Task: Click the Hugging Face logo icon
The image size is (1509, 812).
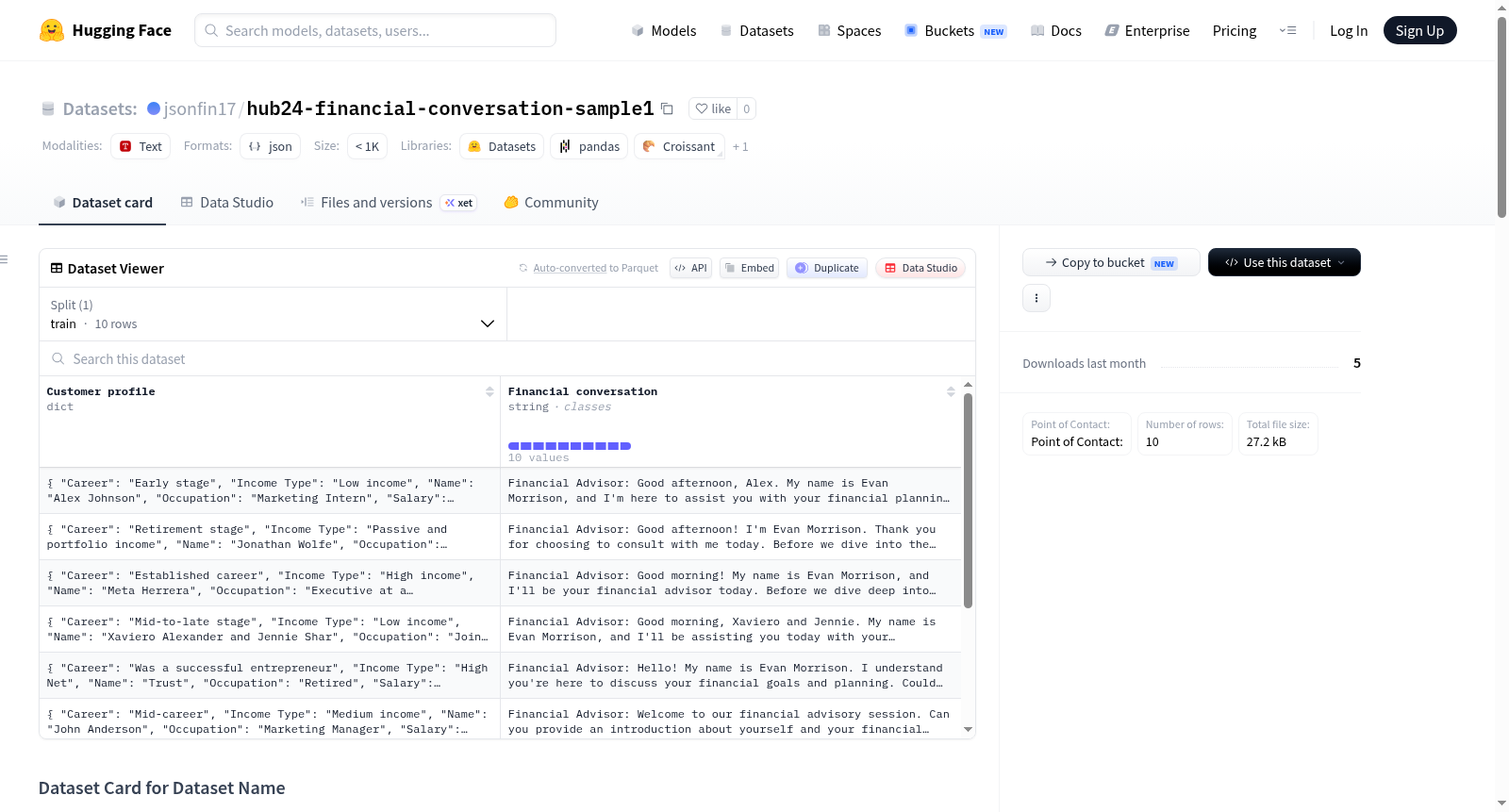Action: click(51, 30)
